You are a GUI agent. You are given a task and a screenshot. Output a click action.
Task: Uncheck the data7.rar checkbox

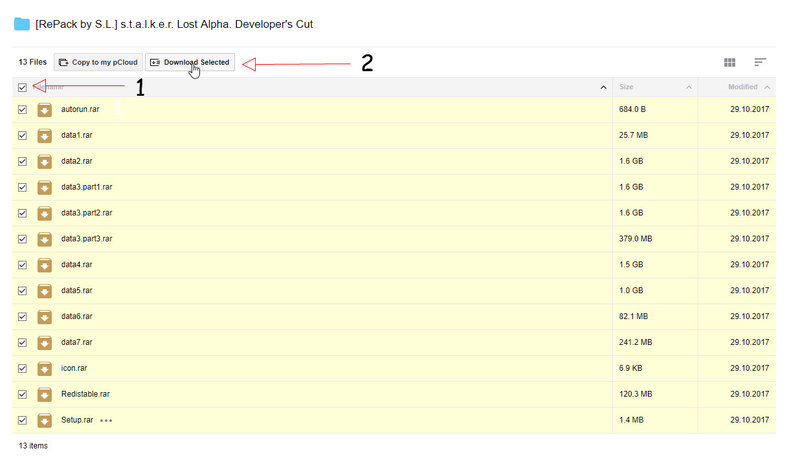click(x=22, y=342)
